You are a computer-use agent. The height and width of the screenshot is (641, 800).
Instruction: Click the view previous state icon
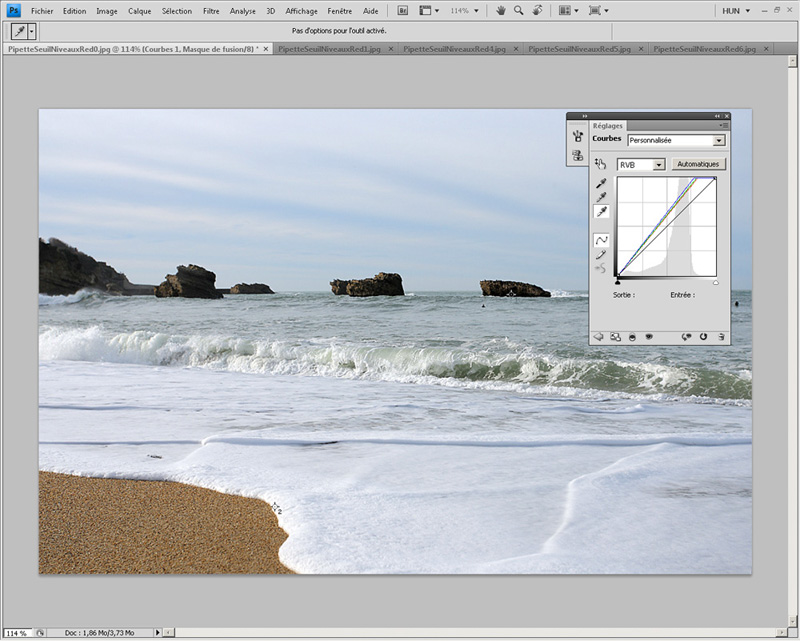pyautogui.click(x=686, y=337)
